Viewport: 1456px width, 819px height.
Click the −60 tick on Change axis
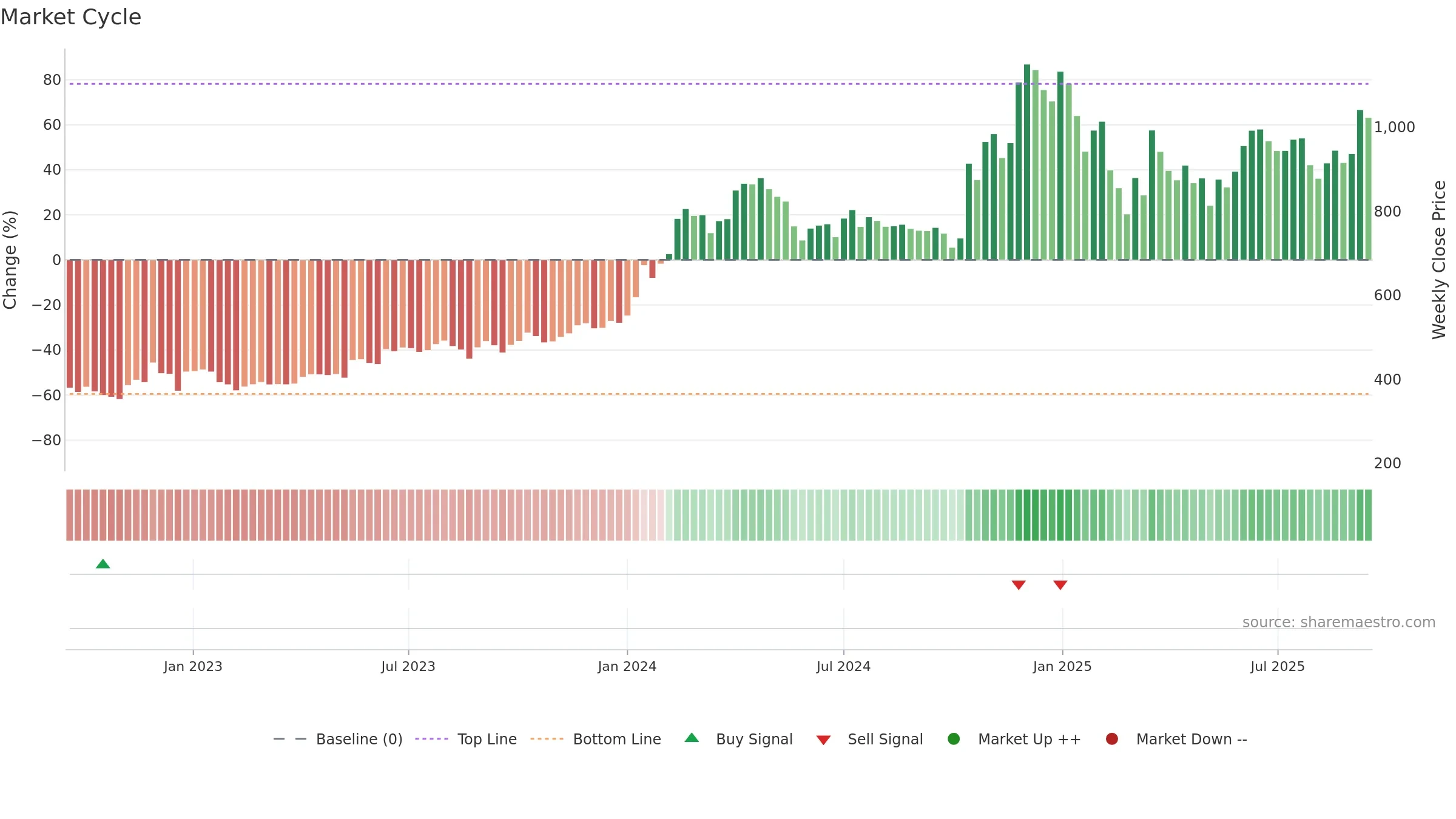point(47,396)
